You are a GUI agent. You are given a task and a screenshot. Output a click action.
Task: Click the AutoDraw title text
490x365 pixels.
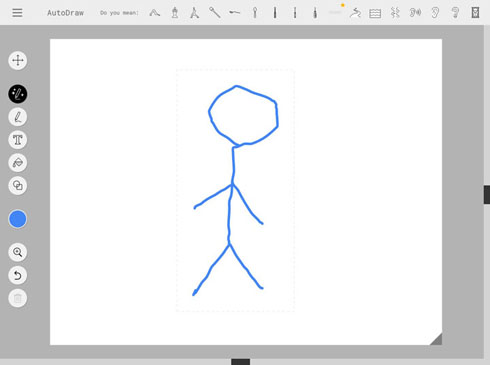(65, 13)
